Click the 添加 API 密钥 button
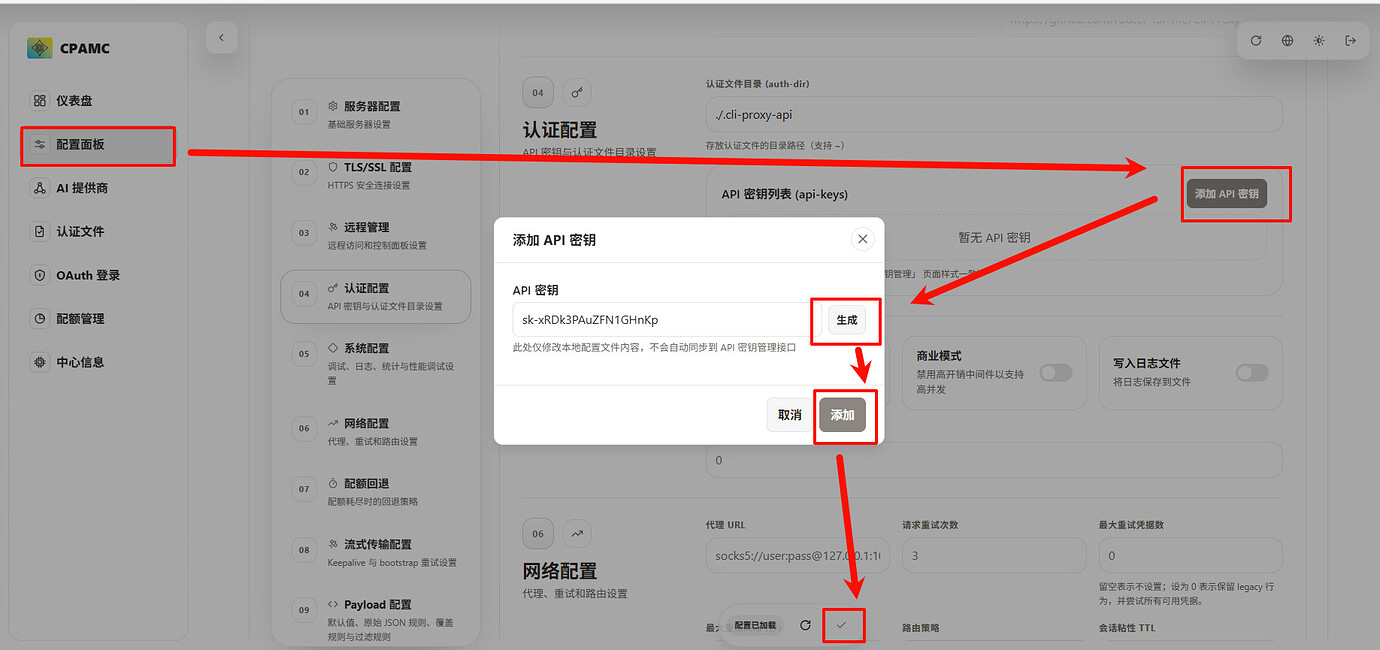Image resolution: width=1380 pixels, height=650 pixels. (x=1227, y=194)
